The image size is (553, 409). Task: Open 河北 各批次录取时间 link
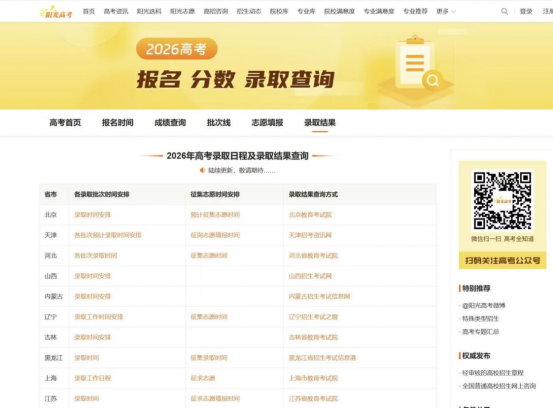pyautogui.click(x=96, y=256)
